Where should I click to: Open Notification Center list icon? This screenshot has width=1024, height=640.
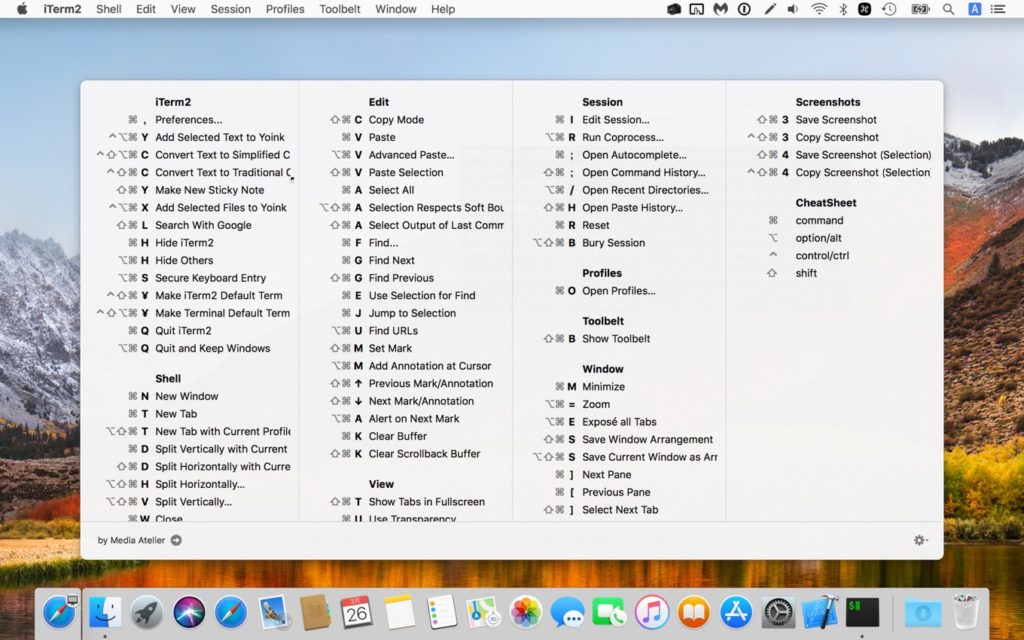point(1001,9)
